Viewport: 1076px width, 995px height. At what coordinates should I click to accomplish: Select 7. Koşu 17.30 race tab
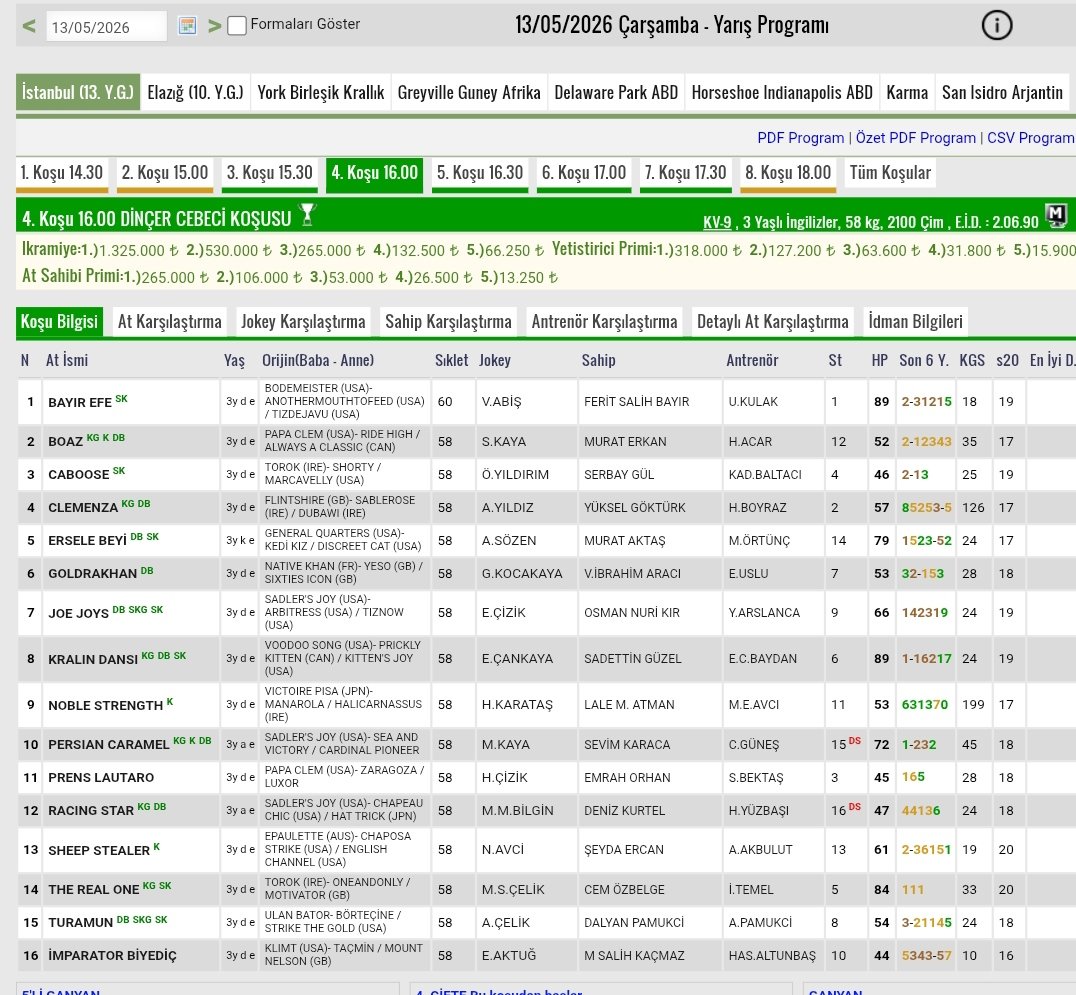(685, 173)
